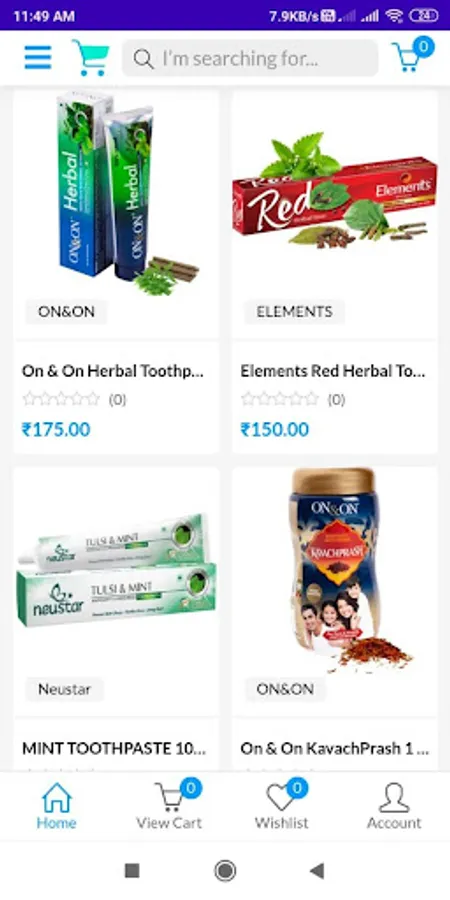
Task: Tap Android back triangle button
Action: click(317, 871)
